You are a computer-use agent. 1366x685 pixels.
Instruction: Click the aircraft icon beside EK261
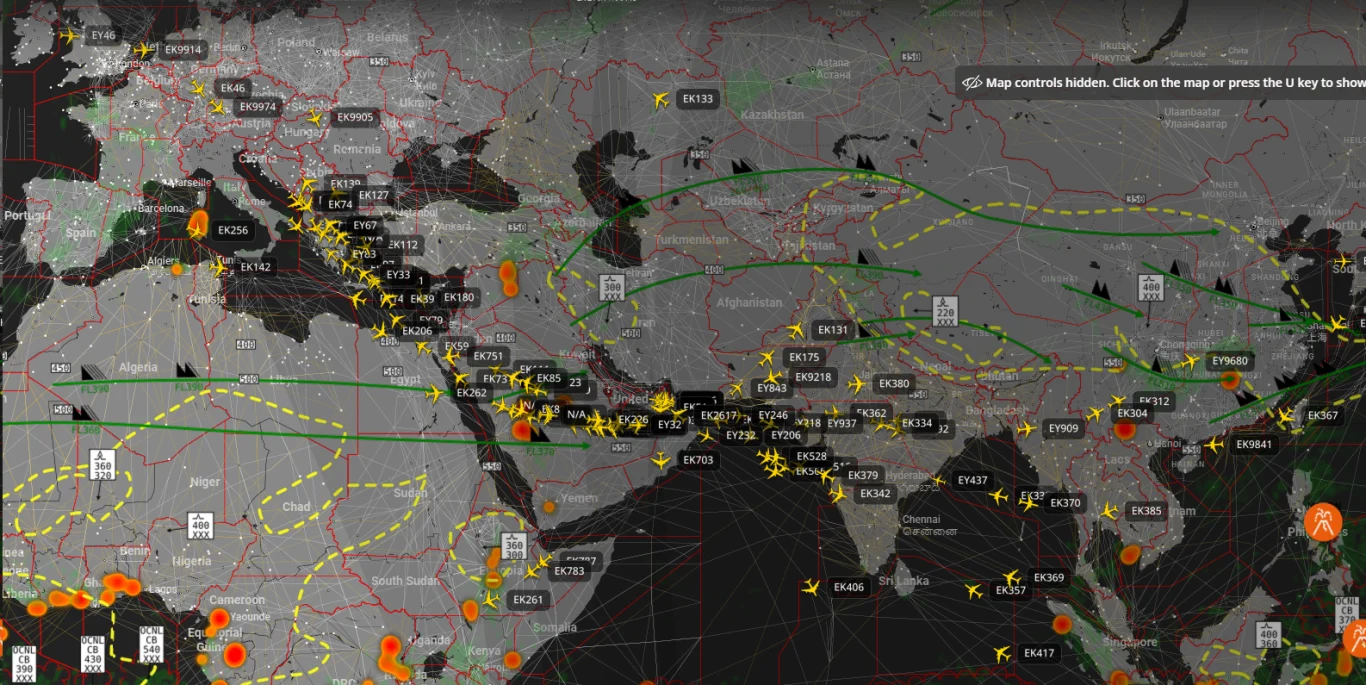click(x=491, y=600)
